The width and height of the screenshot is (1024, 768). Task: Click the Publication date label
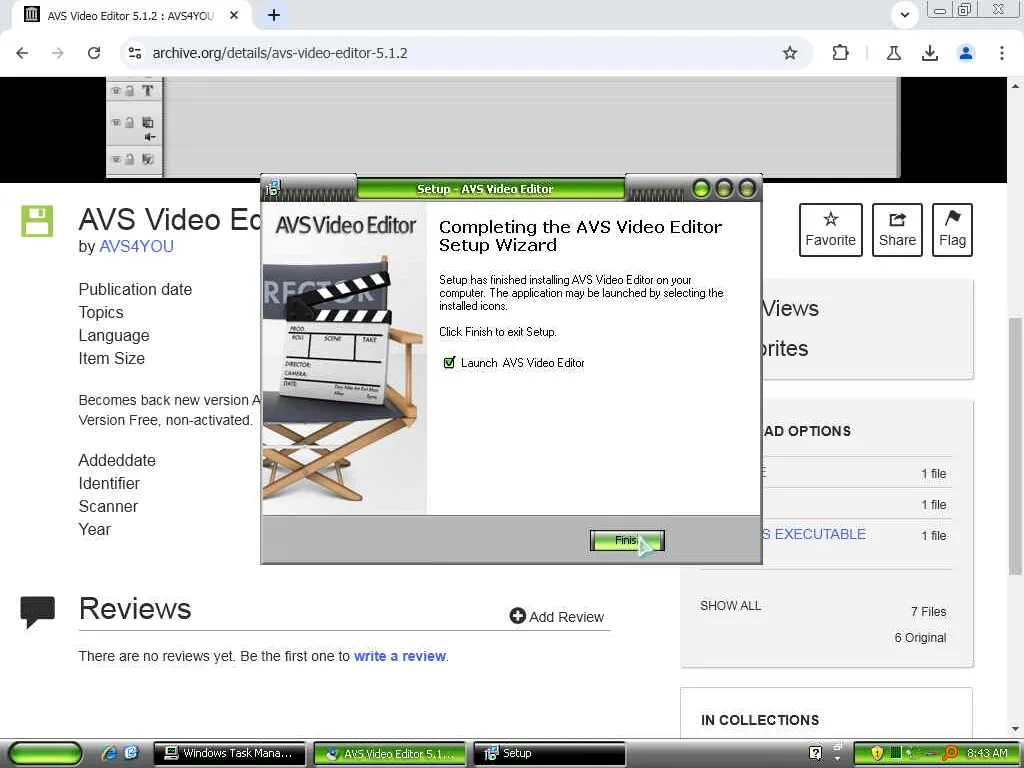(135, 289)
